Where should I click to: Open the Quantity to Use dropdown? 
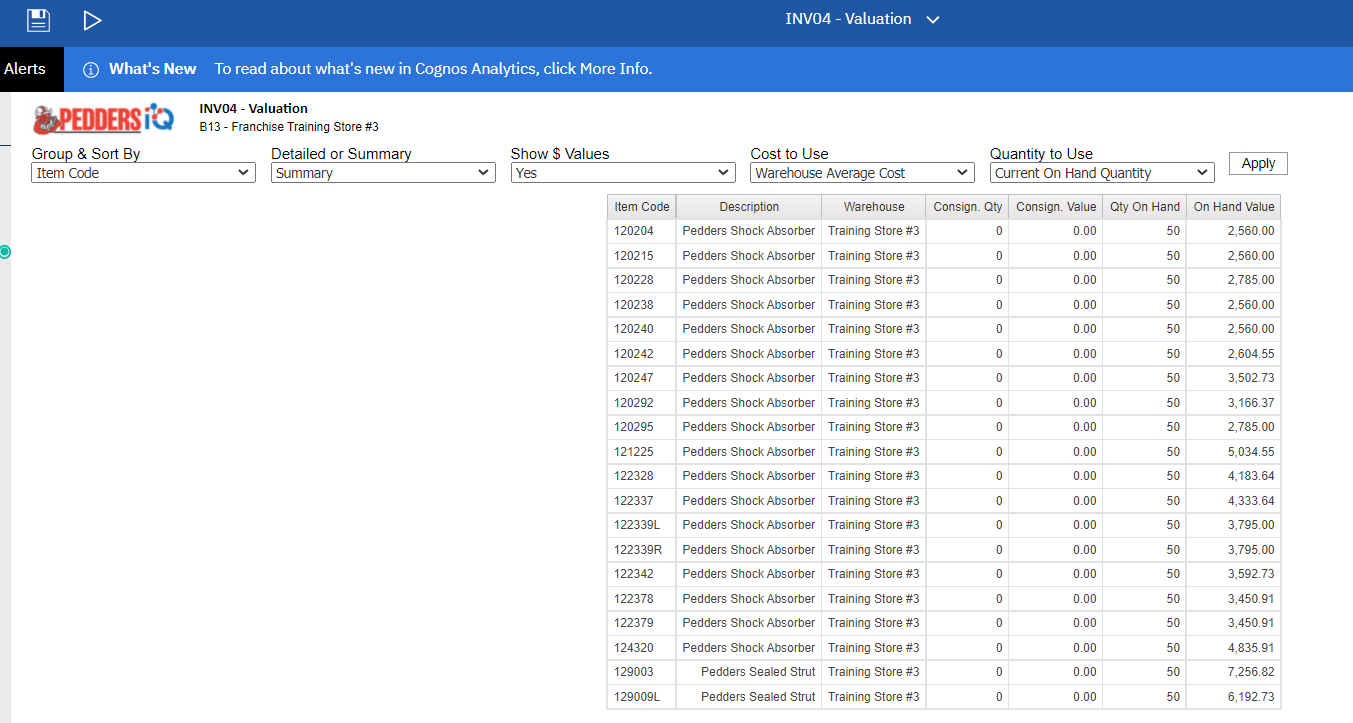point(1102,173)
